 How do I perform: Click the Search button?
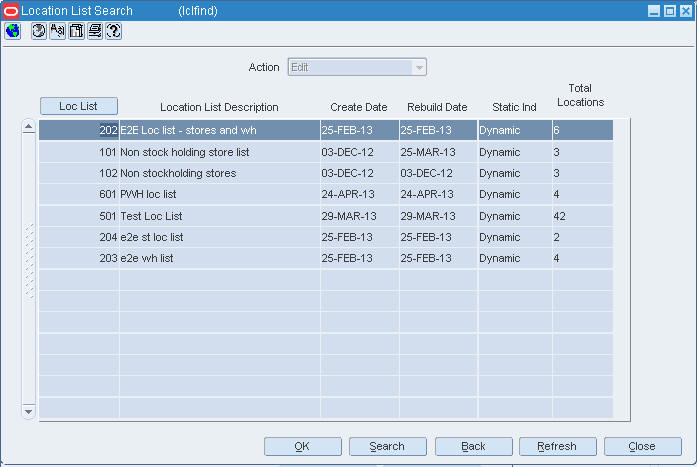[388, 446]
